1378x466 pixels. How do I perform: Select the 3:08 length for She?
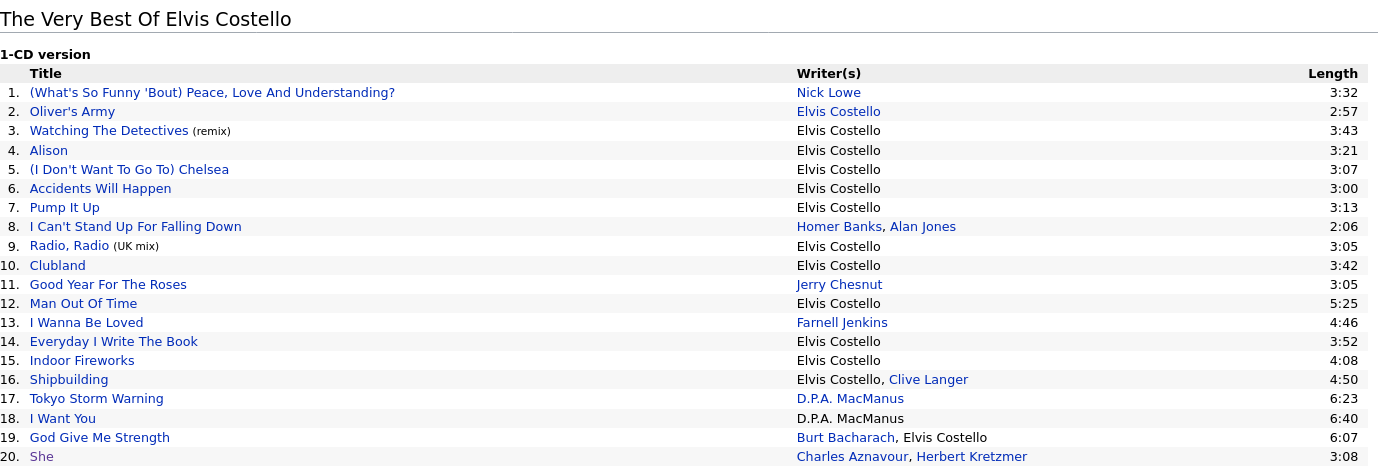[1344, 457]
